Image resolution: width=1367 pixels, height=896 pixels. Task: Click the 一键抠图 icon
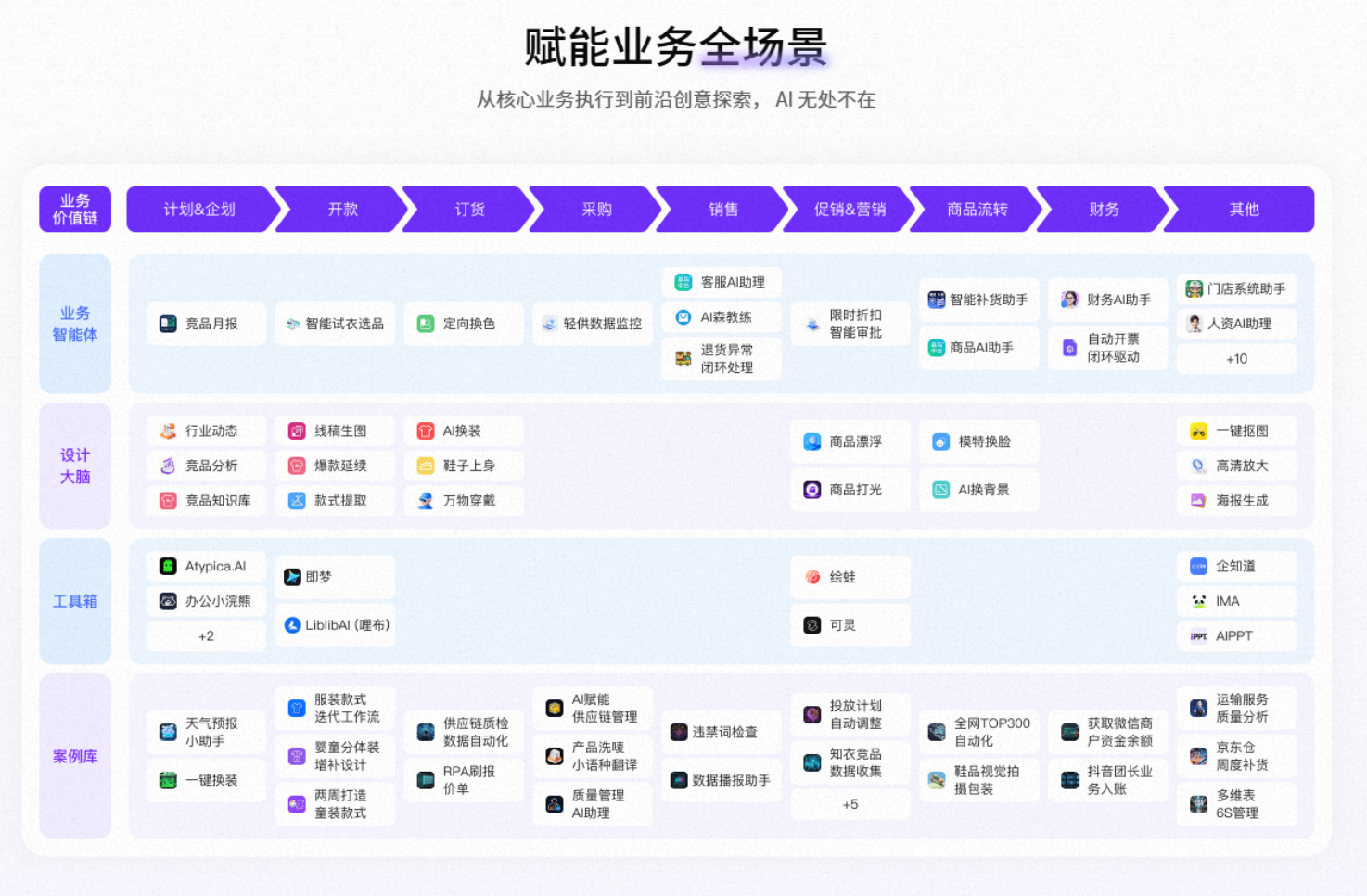pos(1198,430)
